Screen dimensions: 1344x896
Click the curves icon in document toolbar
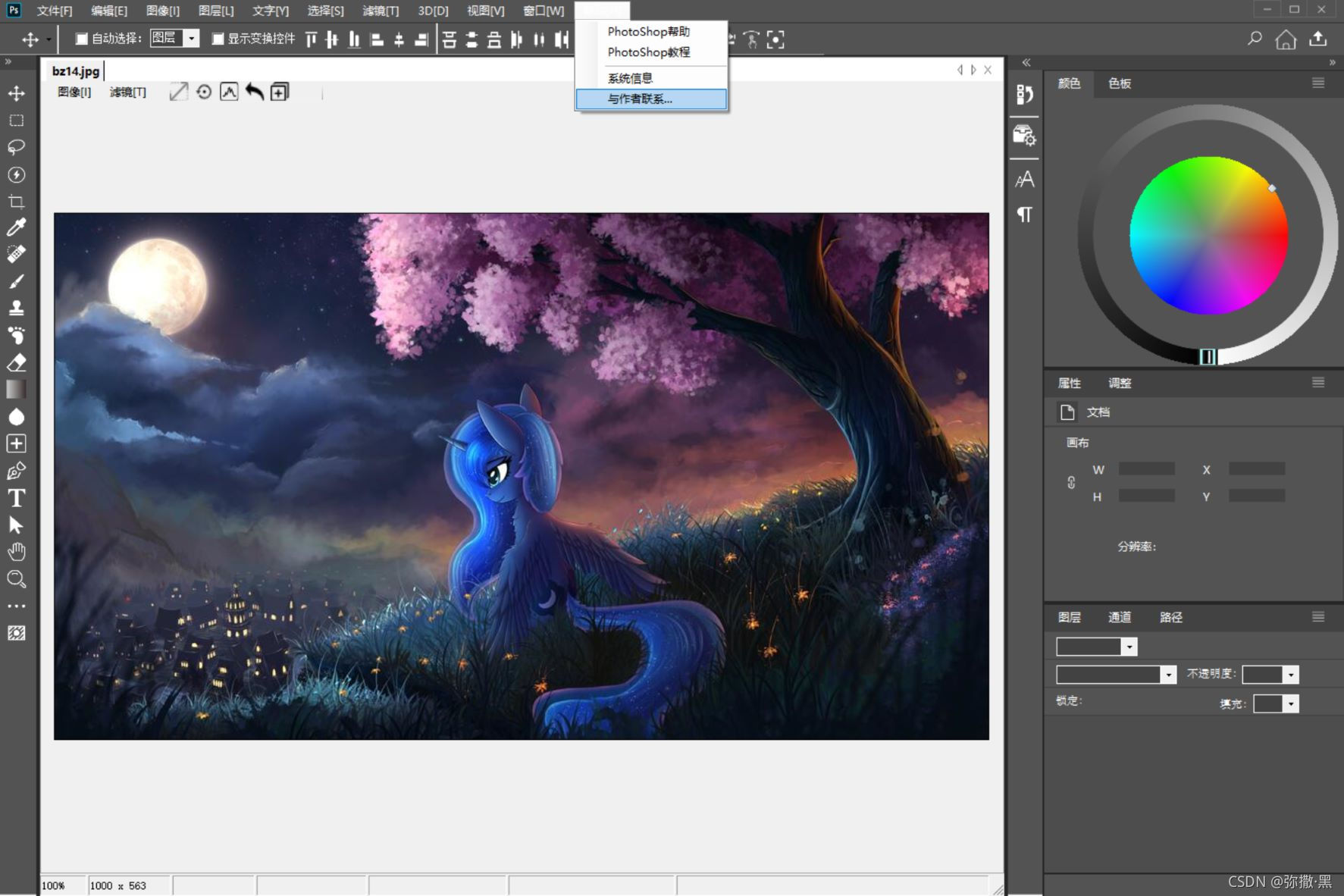(229, 92)
